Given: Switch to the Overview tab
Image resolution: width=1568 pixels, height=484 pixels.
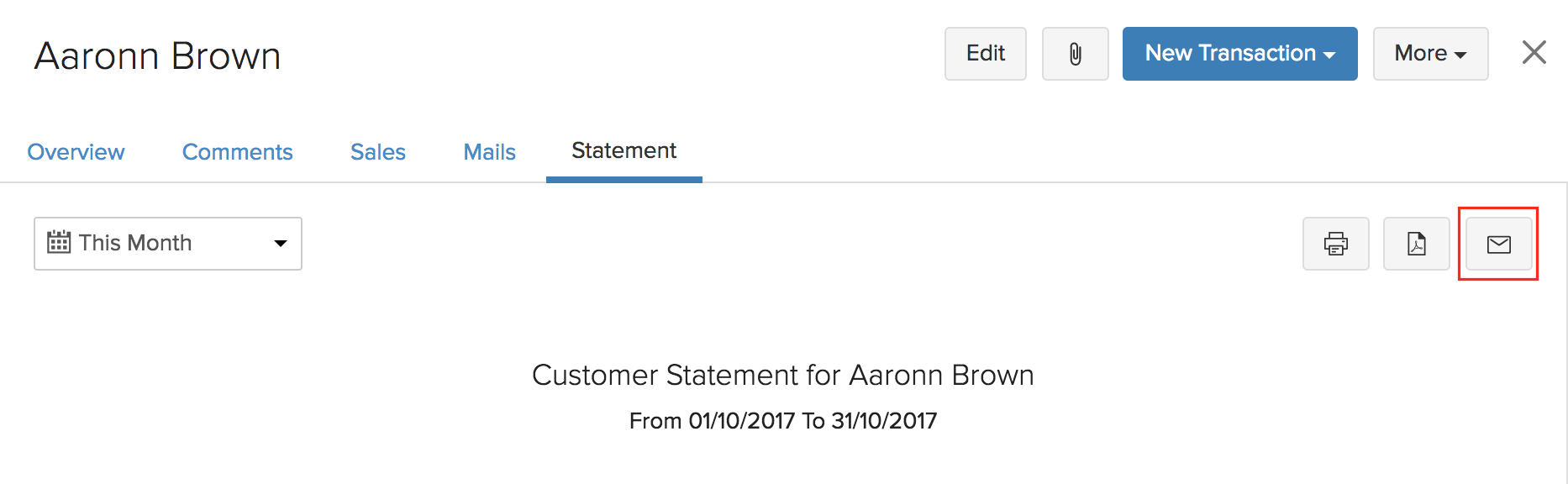Looking at the screenshot, I should [x=76, y=152].
